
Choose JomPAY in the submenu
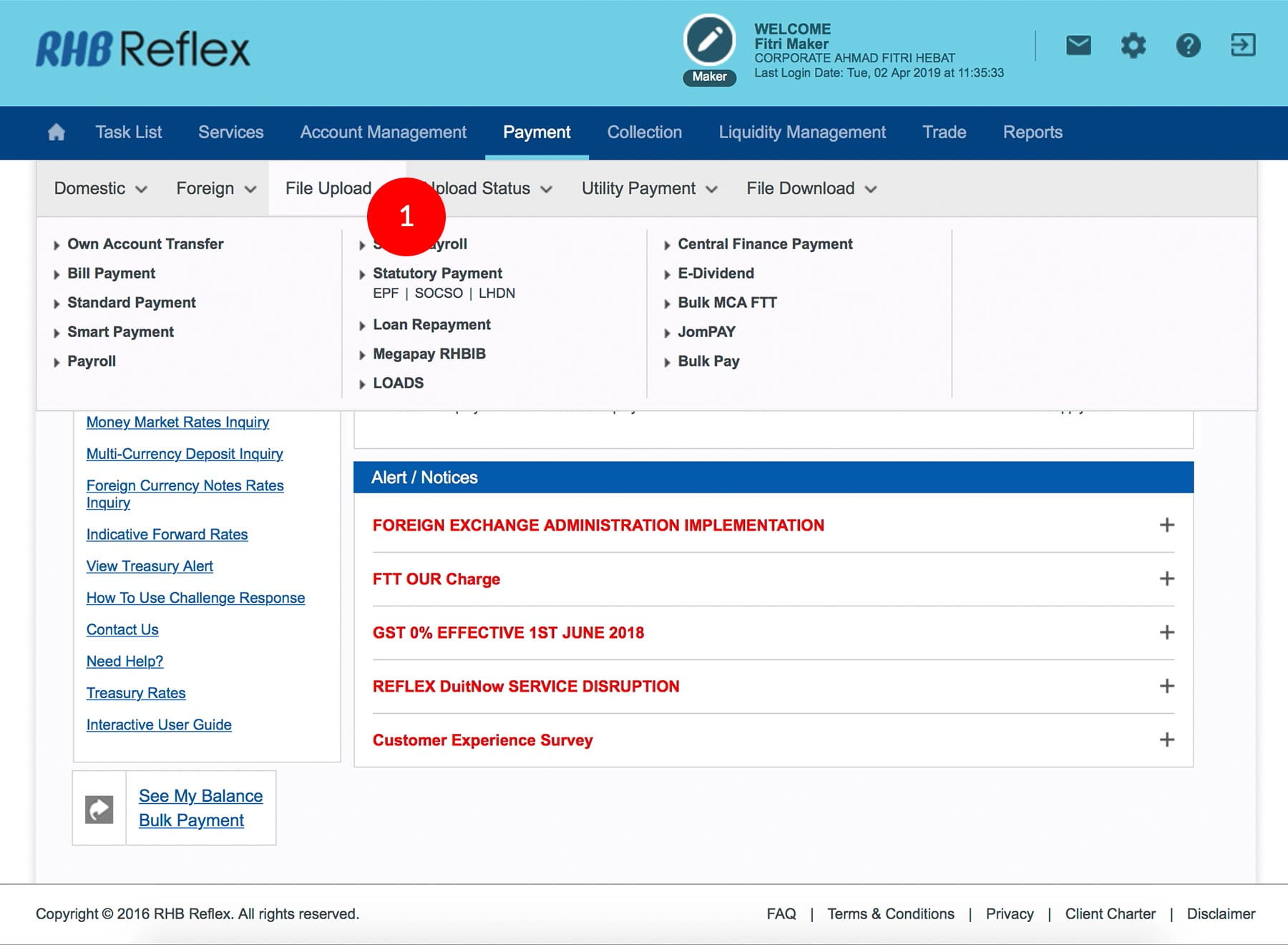[x=706, y=332]
